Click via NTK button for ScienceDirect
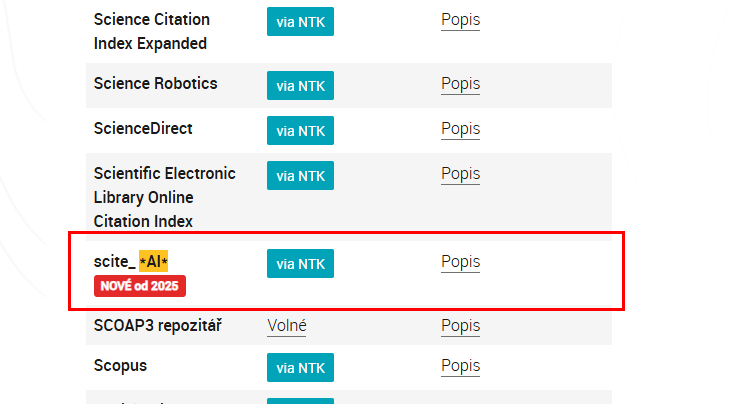 (300, 131)
